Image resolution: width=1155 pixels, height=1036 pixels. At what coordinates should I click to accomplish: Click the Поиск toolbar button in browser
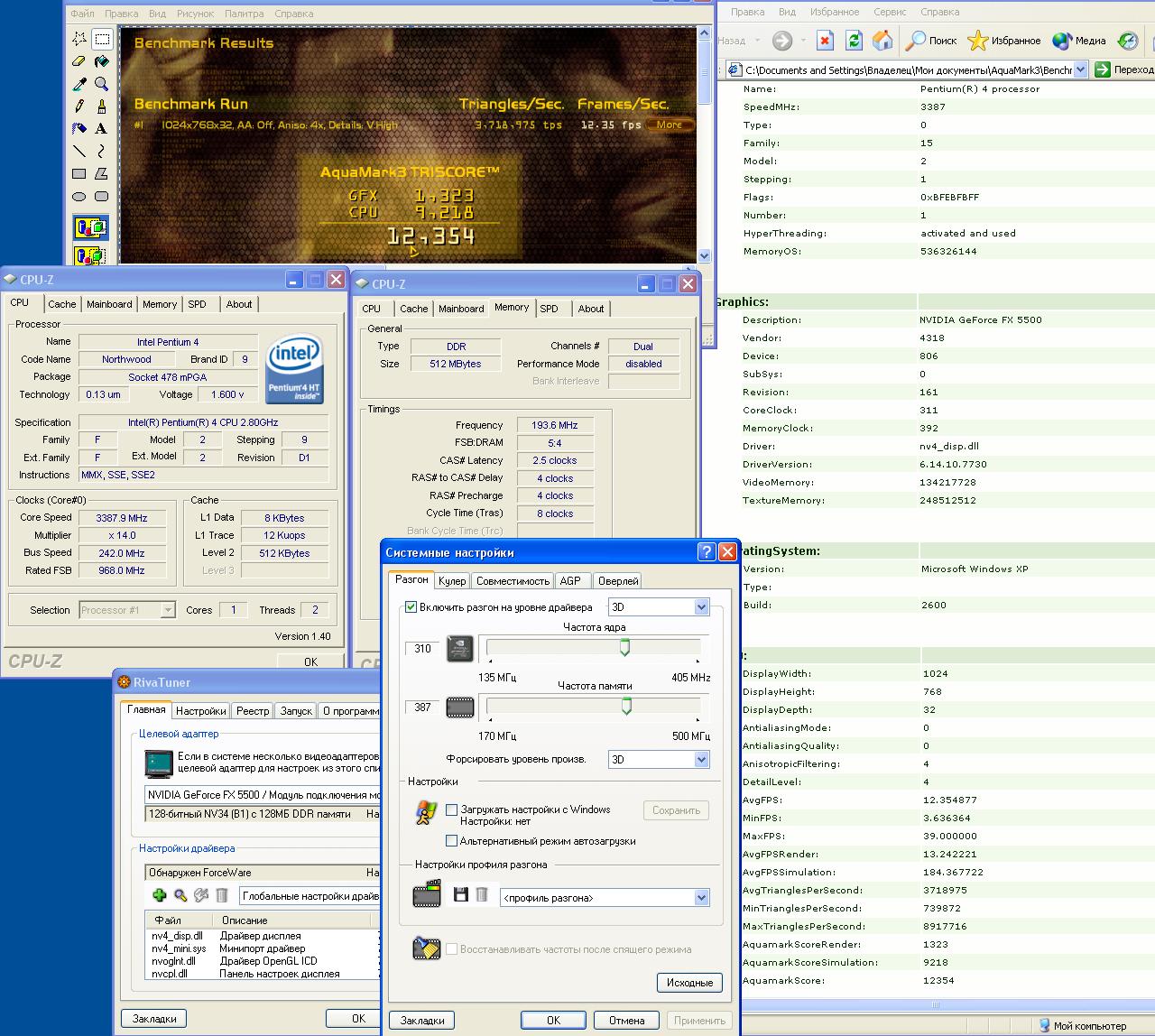coord(930,41)
